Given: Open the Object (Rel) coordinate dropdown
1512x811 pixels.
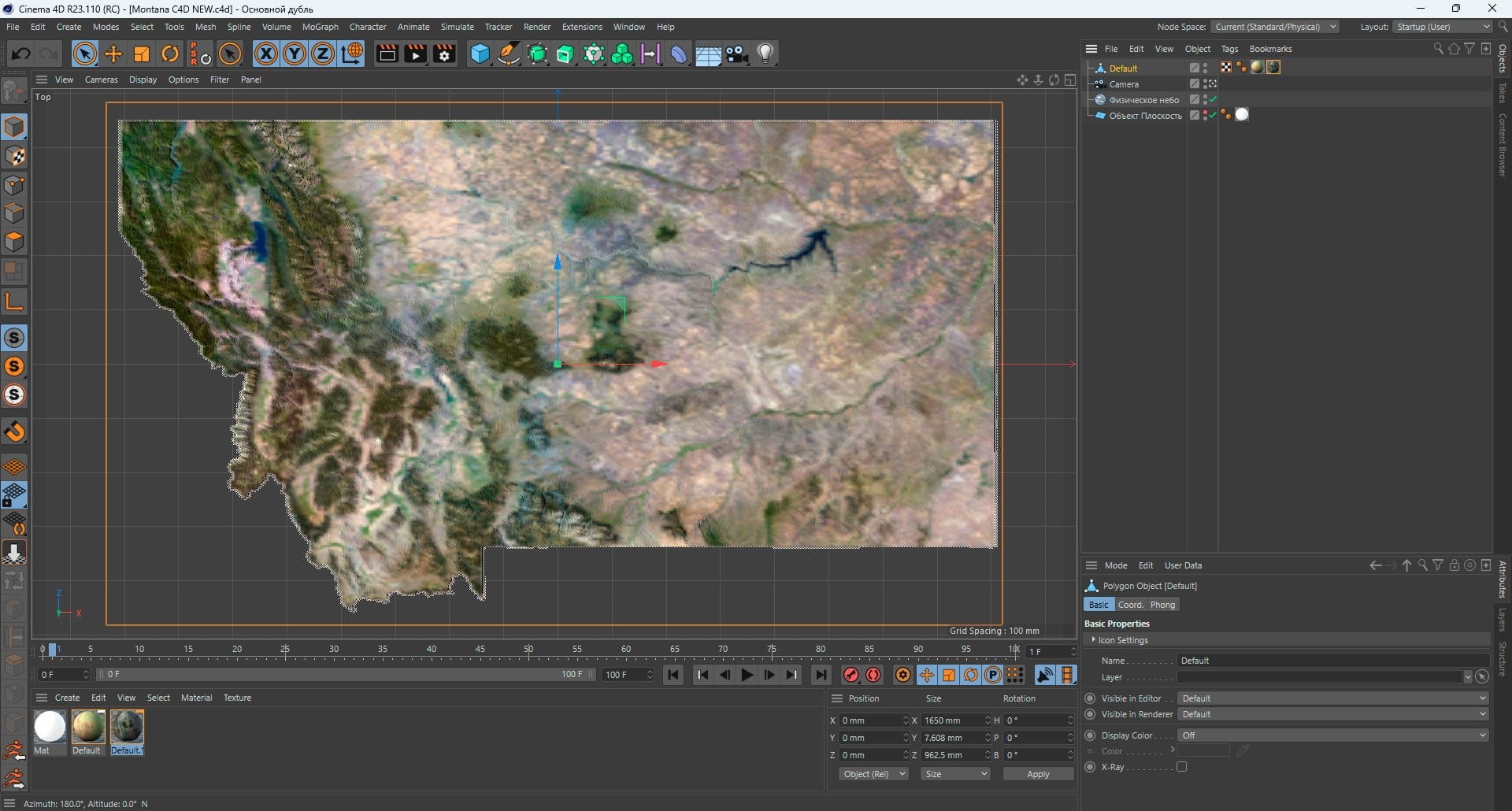Looking at the screenshot, I should [873, 774].
